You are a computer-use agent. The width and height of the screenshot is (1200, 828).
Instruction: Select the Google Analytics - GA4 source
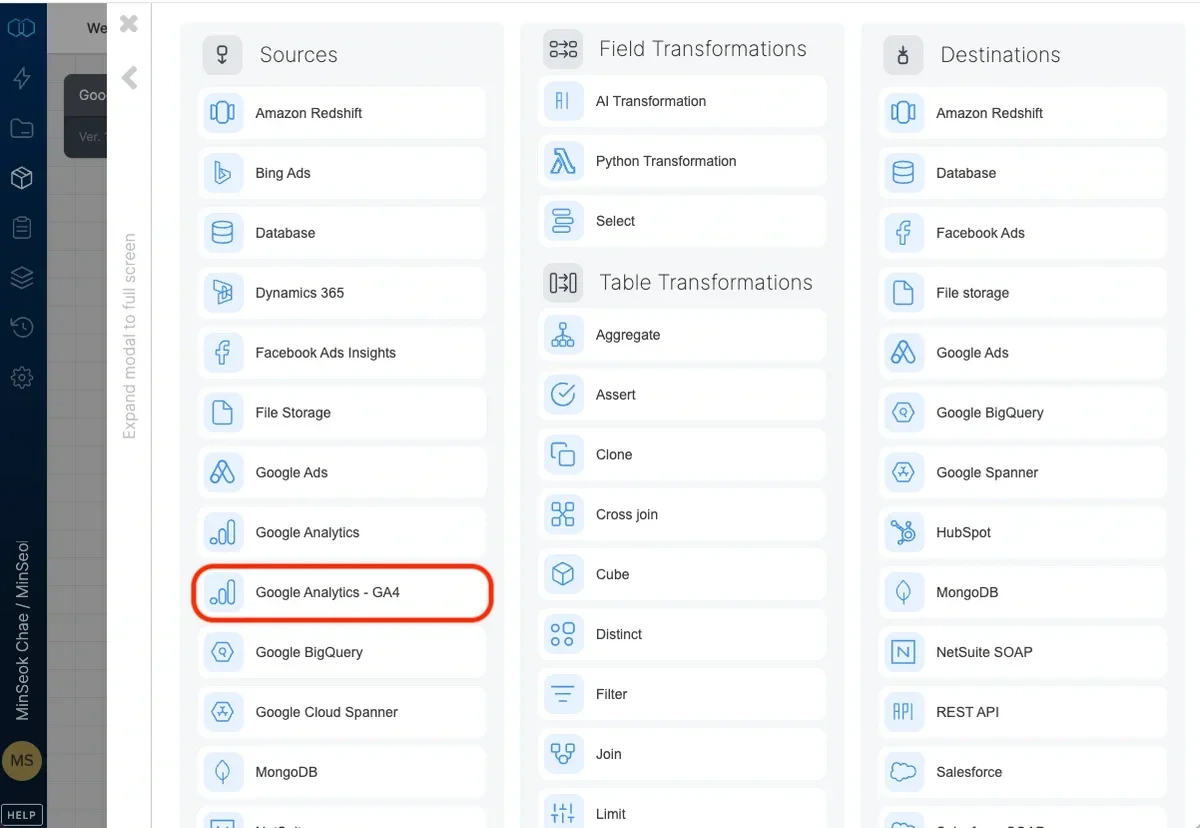click(342, 592)
